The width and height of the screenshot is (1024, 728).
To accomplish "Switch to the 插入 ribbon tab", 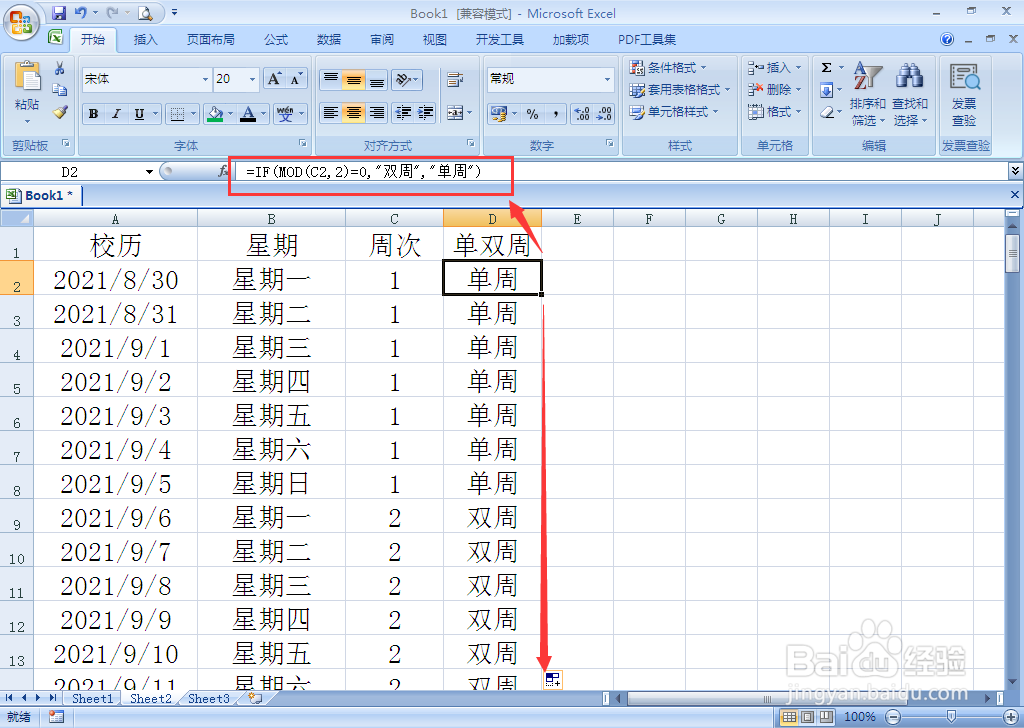I will pyautogui.click(x=146, y=40).
